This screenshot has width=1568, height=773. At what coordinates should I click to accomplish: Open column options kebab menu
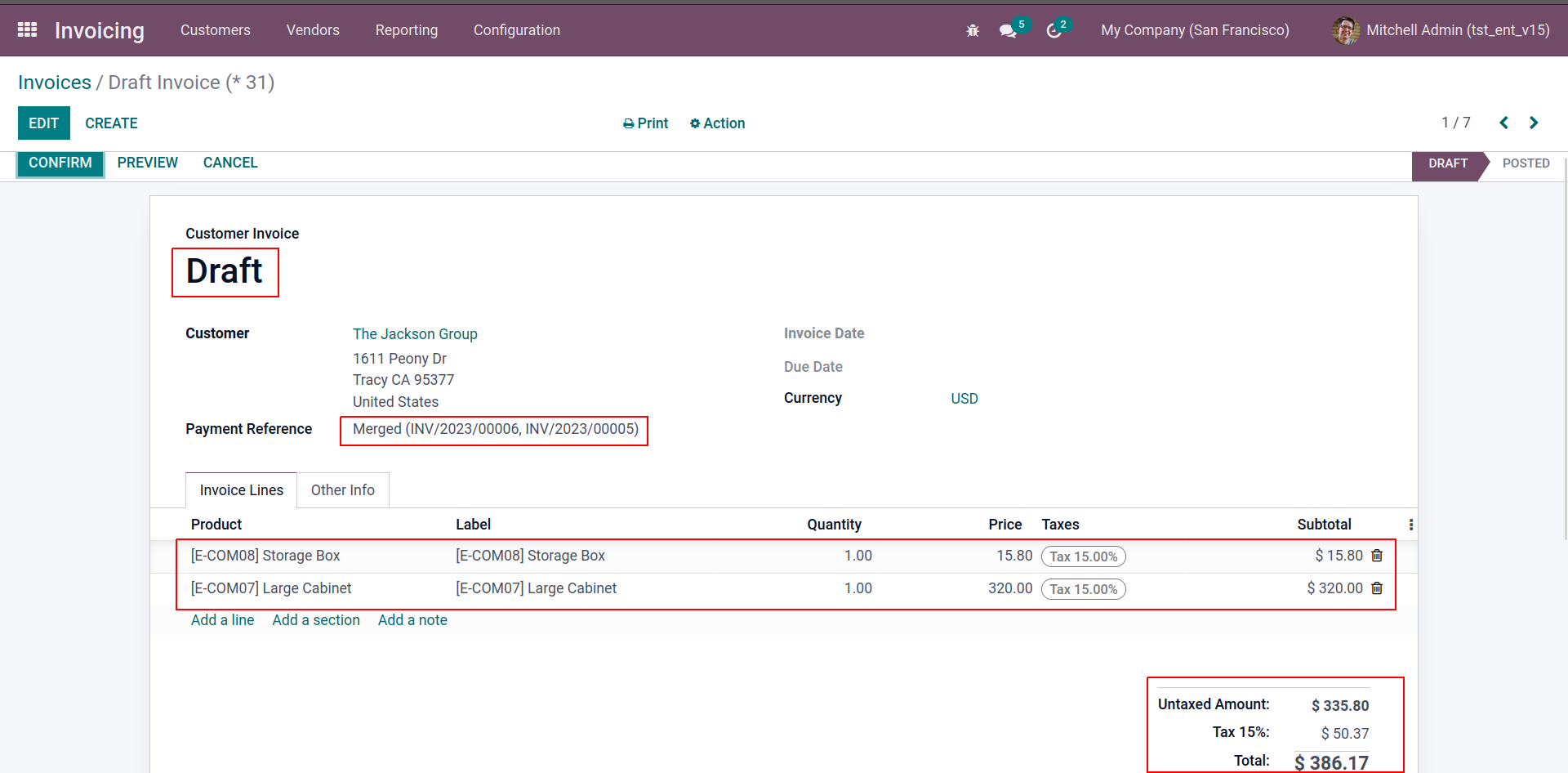tap(1410, 525)
